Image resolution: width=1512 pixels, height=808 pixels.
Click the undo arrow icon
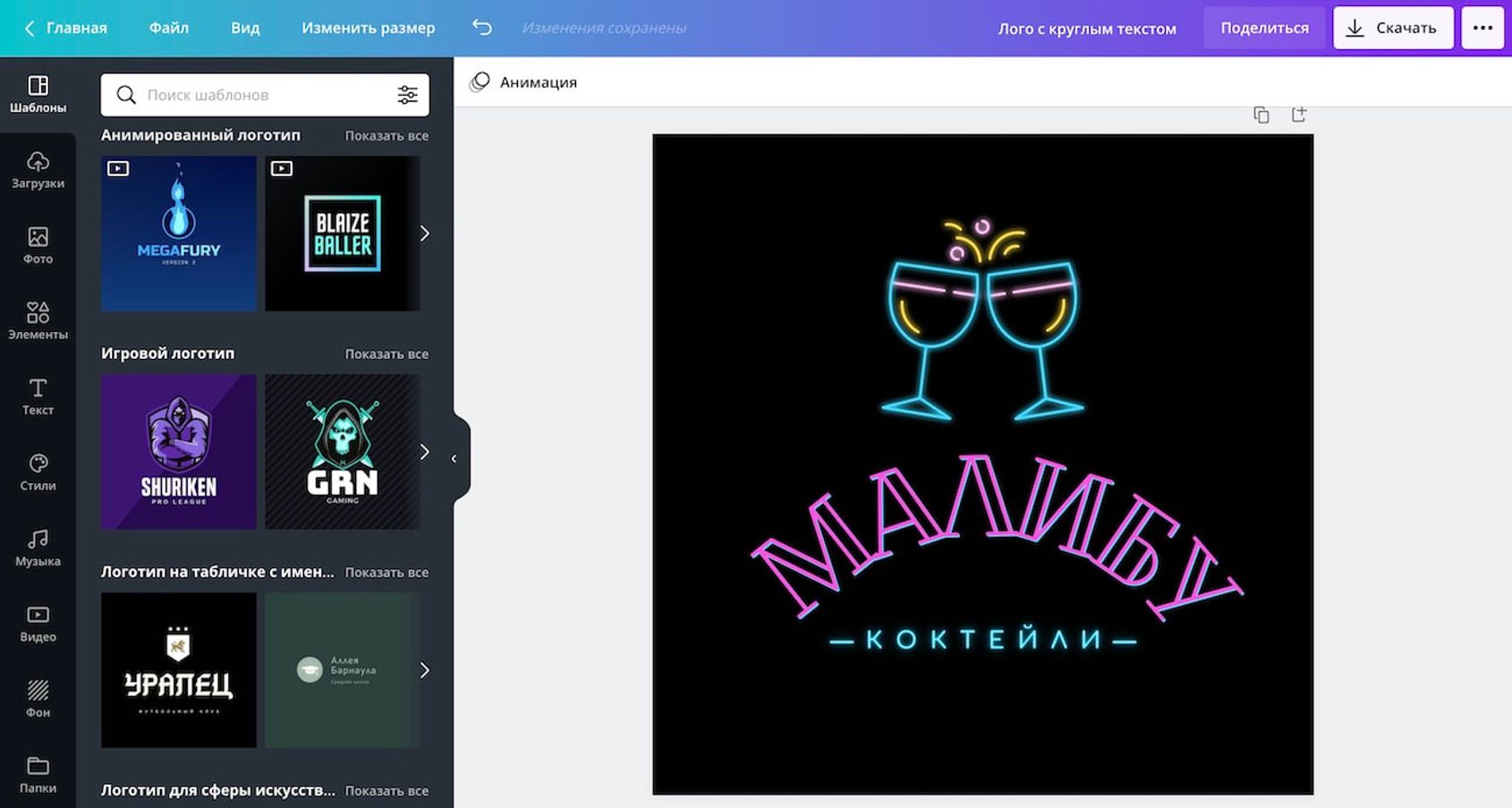[x=482, y=28]
